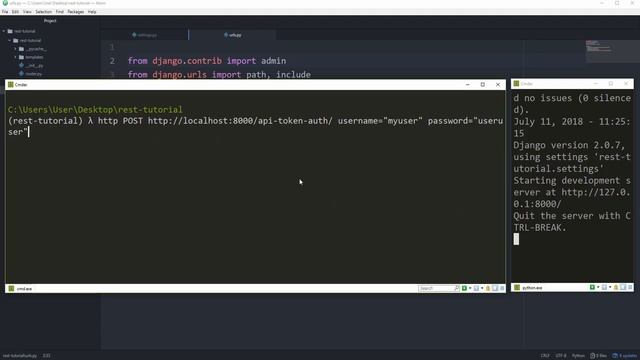Screen dimensions: 640x360
Task: Open the View menu in Atom
Action: 27,12
